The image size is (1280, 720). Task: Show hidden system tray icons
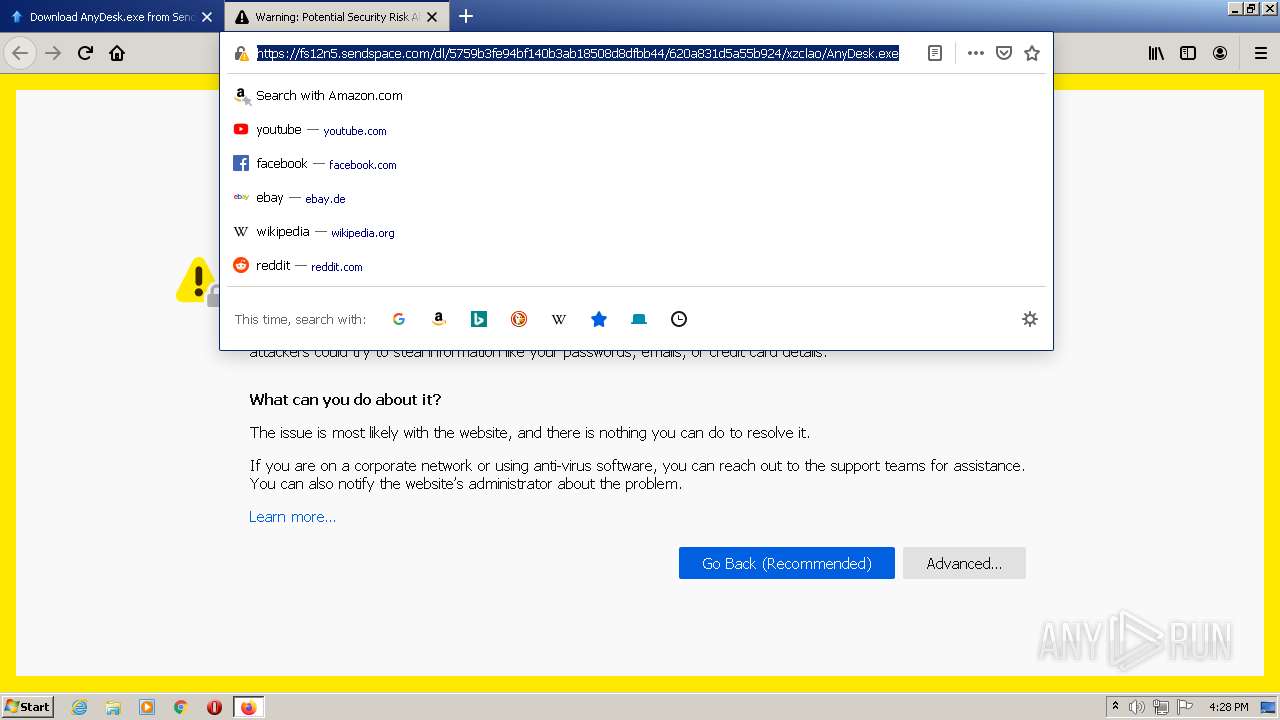[x=1115, y=707]
